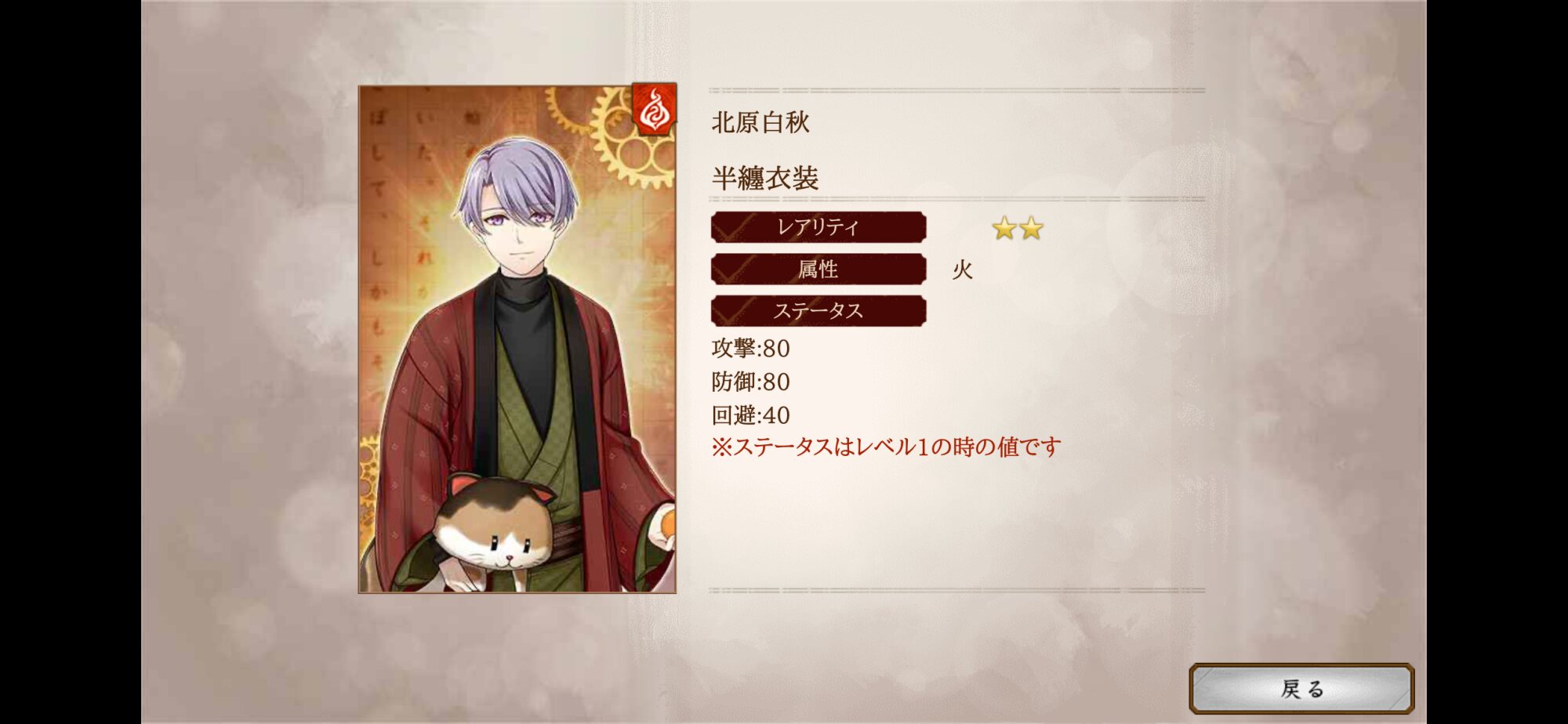
Task: Click the ステータス label banner
Action: (818, 310)
